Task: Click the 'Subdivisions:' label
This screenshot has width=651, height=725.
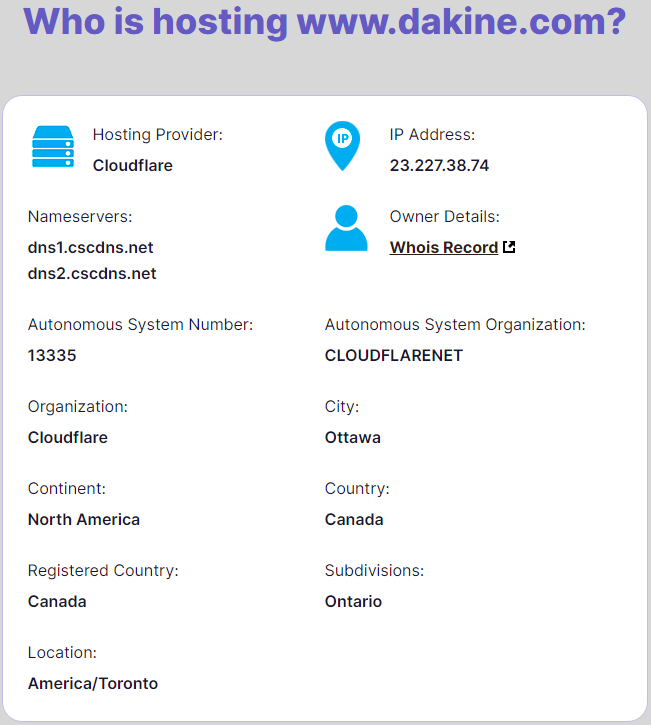Action: [375, 571]
